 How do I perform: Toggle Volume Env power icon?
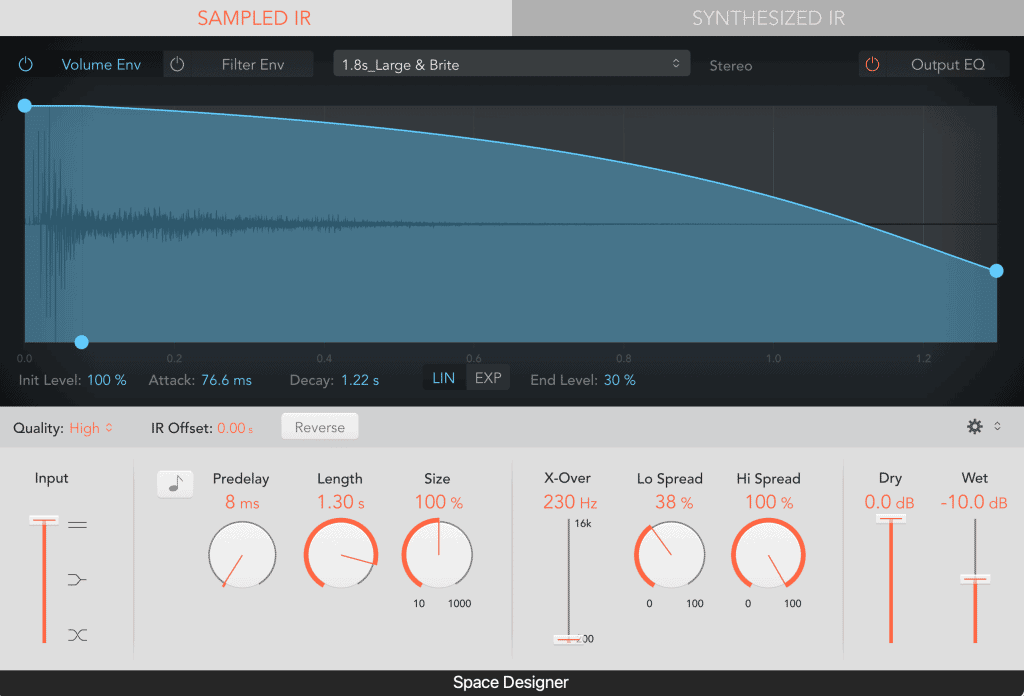[x=25, y=65]
